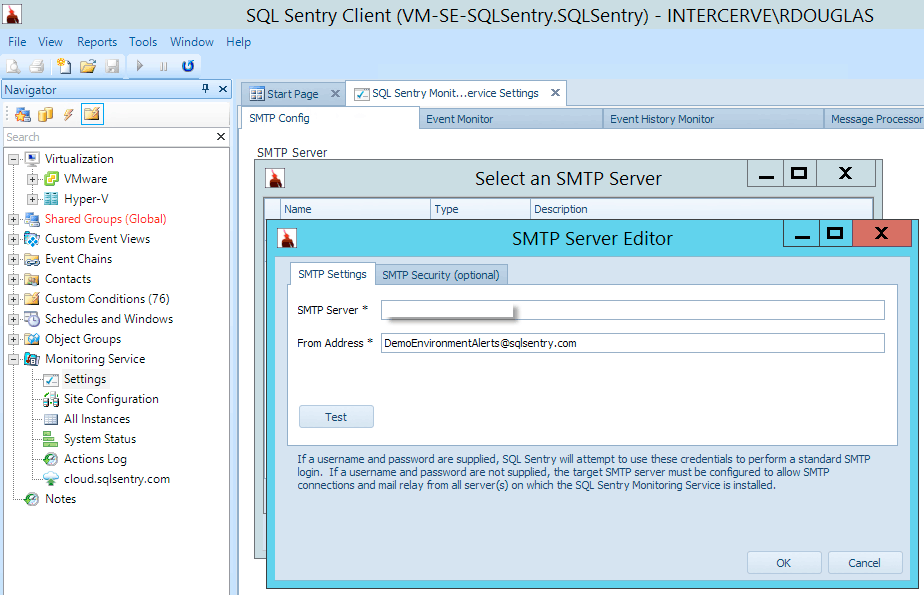Clear the Navigator search box with X
The width and height of the screenshot is (924, 595).
click(x=221, y=137)
